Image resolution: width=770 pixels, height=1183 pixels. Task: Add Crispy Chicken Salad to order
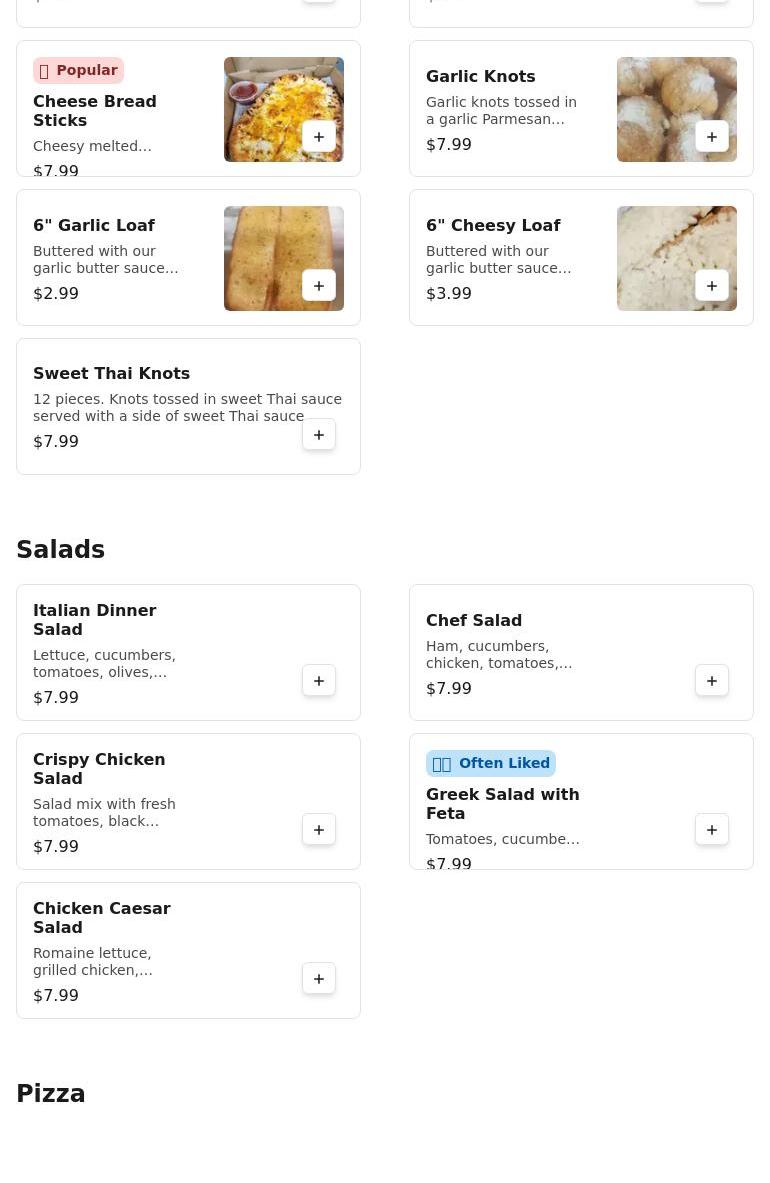319,830
